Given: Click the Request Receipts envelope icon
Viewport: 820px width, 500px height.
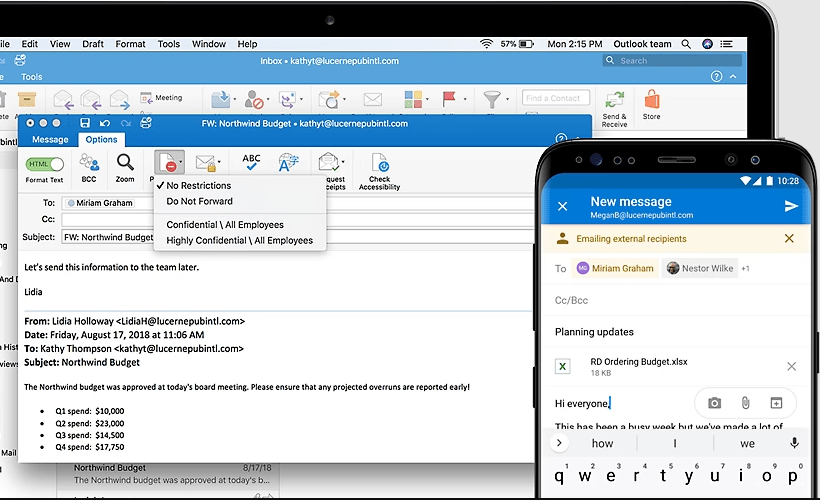Looking at the screenshot, I should (x=329, y=162).
